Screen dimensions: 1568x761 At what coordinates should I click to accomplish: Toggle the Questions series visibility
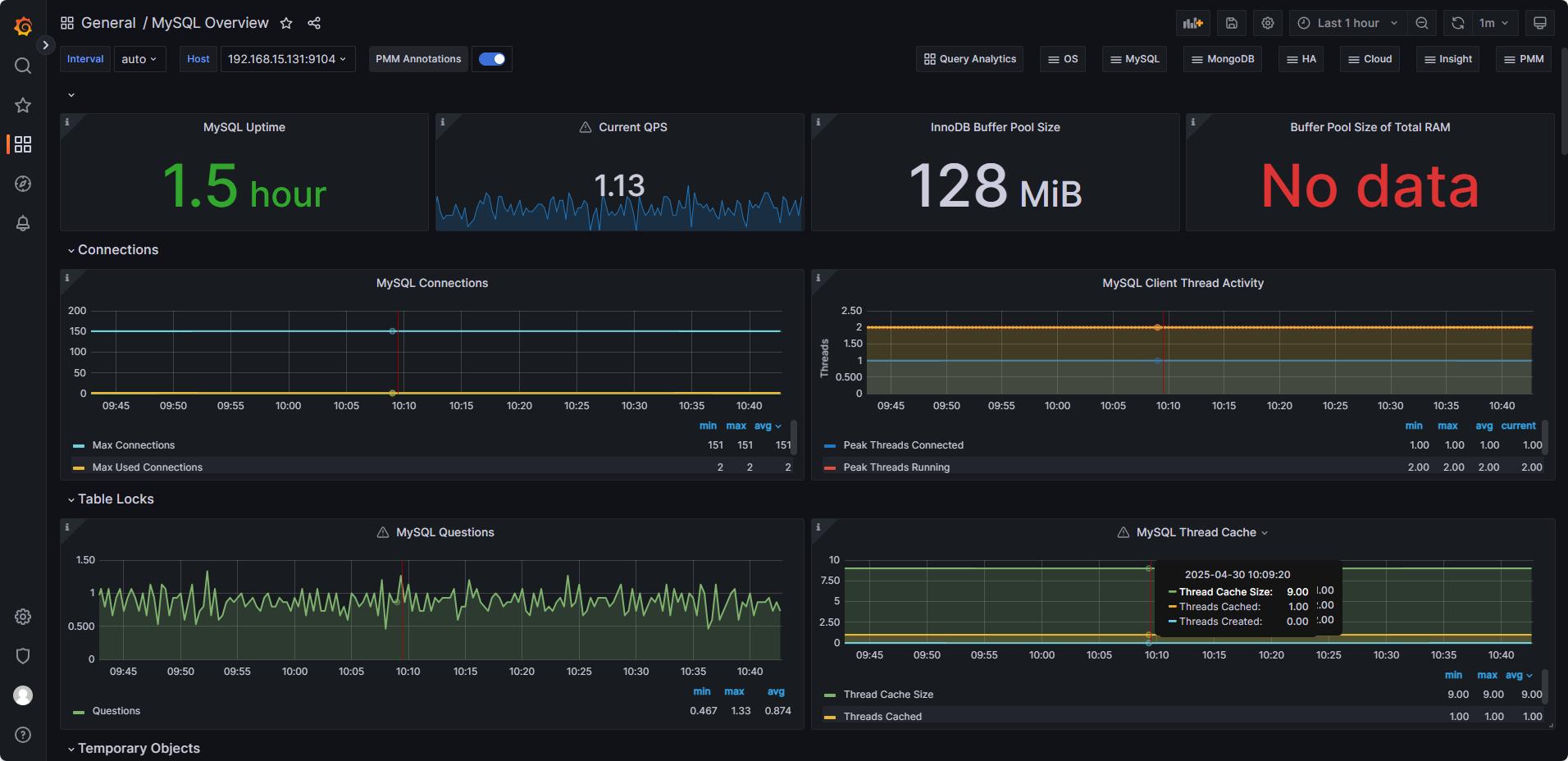click(x=116, y=711)
